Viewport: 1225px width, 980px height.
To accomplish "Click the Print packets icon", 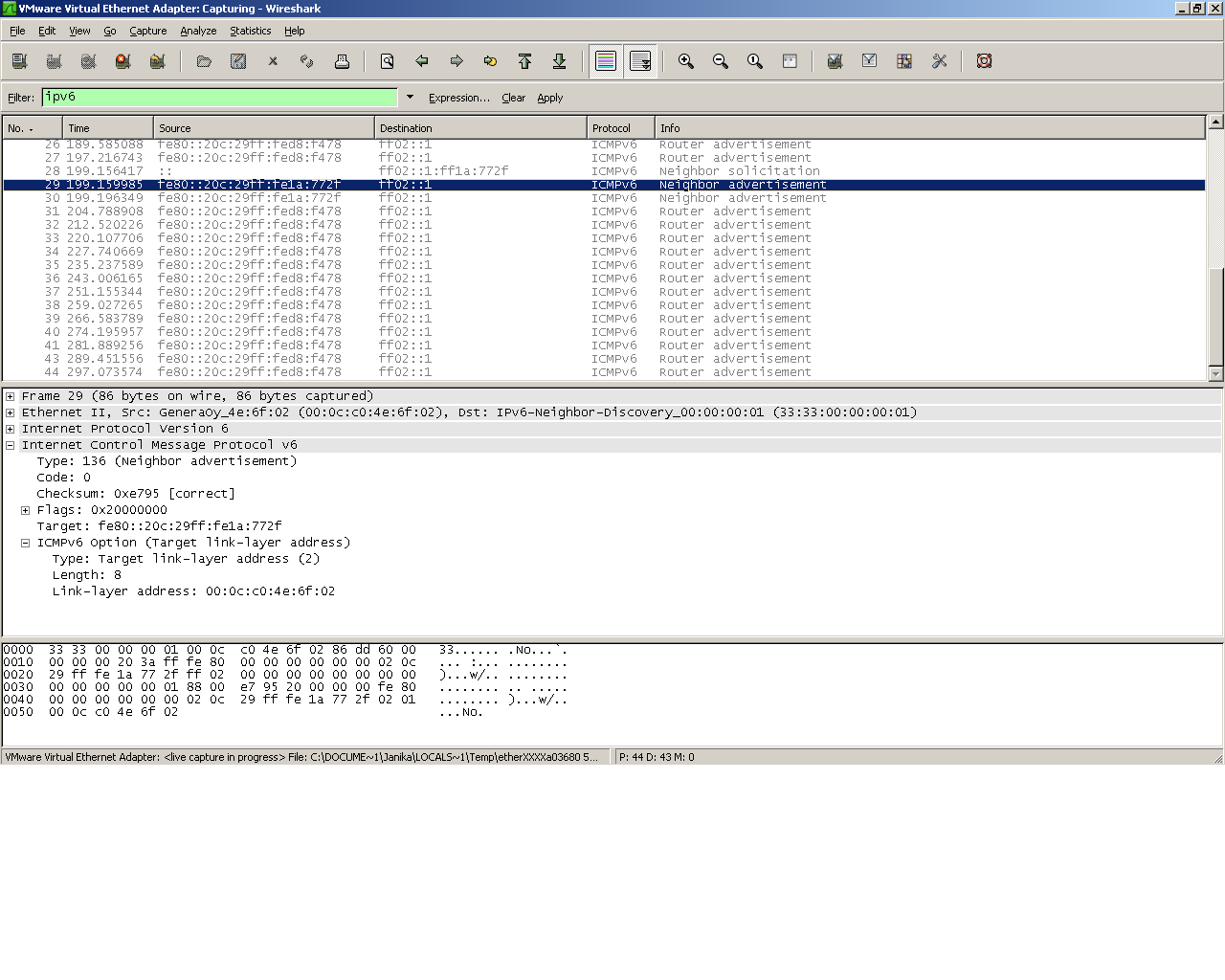I will point(342,61).
